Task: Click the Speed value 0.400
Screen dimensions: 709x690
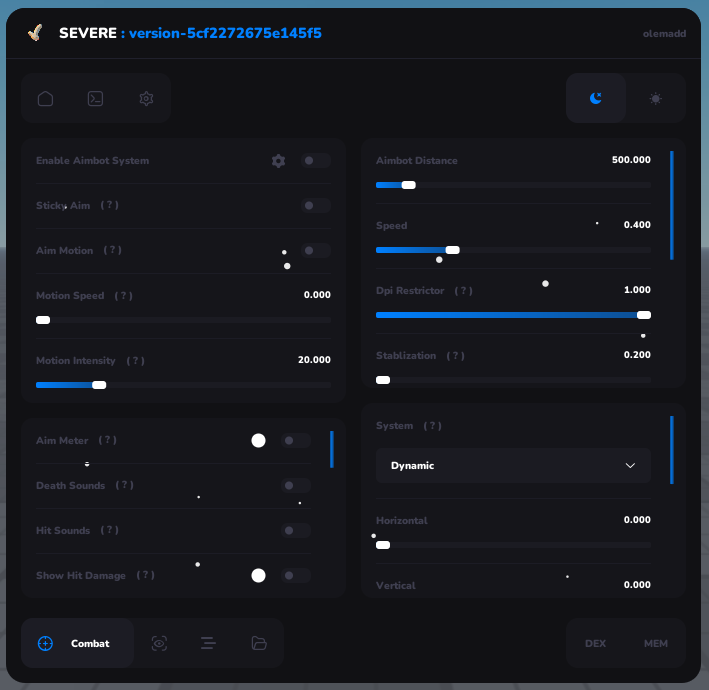Action: [x=637, y=225]
